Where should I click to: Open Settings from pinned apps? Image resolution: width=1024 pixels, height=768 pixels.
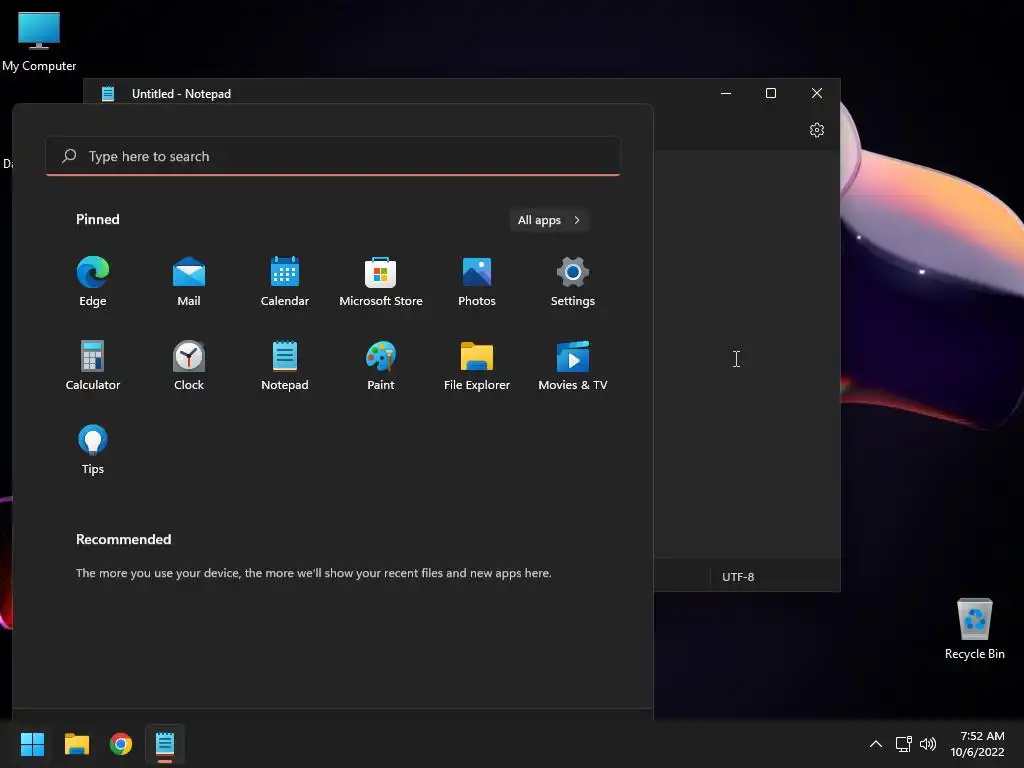click(573, 281)
